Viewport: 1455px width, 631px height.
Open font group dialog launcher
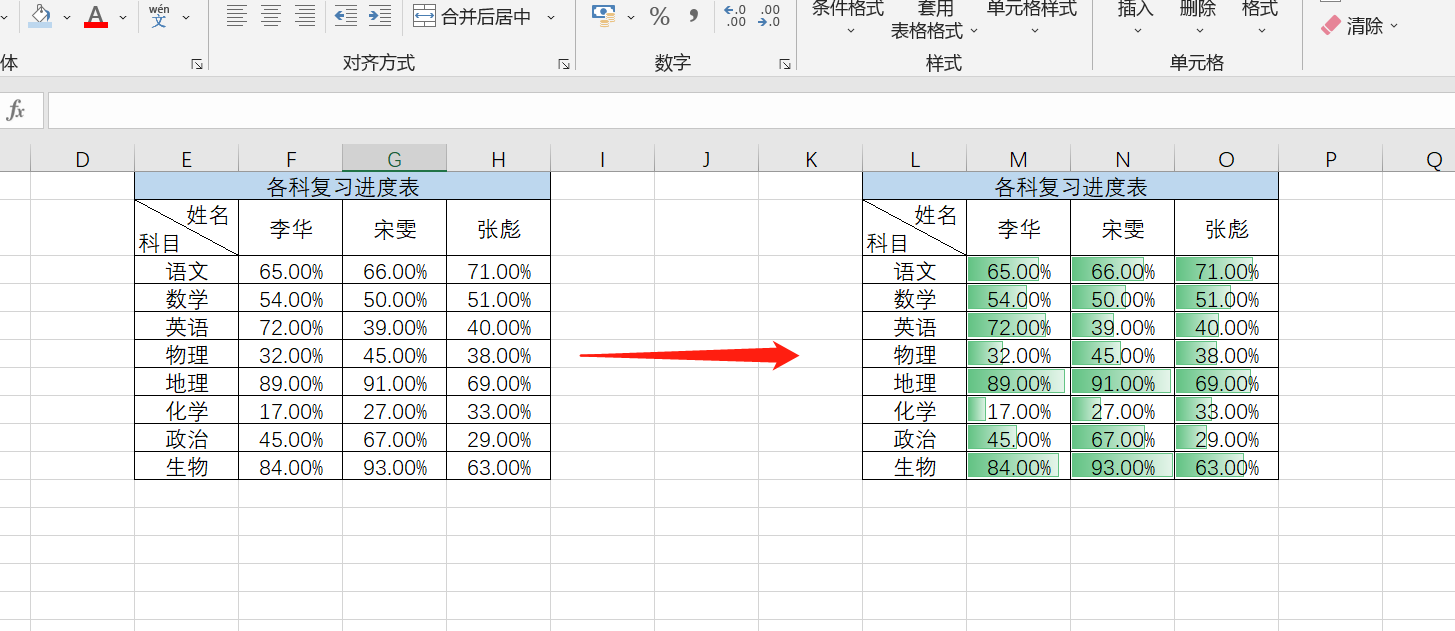(197, 64)
